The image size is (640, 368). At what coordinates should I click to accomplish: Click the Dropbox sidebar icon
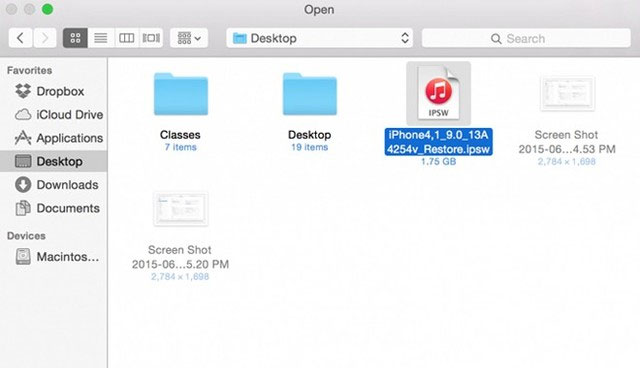(23, 91)
